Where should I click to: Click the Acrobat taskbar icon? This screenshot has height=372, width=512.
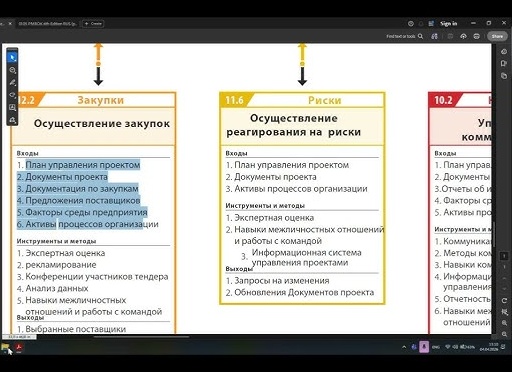(19, 347)
